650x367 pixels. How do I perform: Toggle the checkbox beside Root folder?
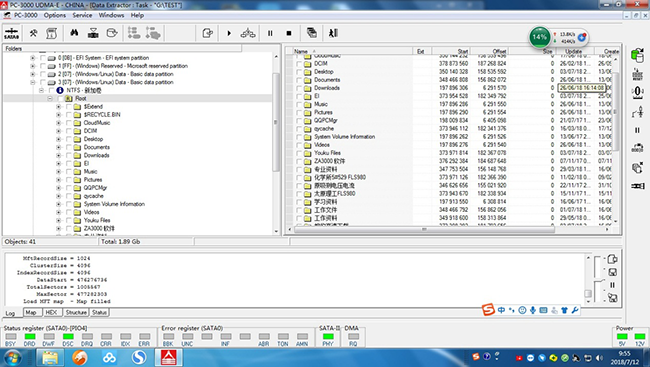[60, 99]
